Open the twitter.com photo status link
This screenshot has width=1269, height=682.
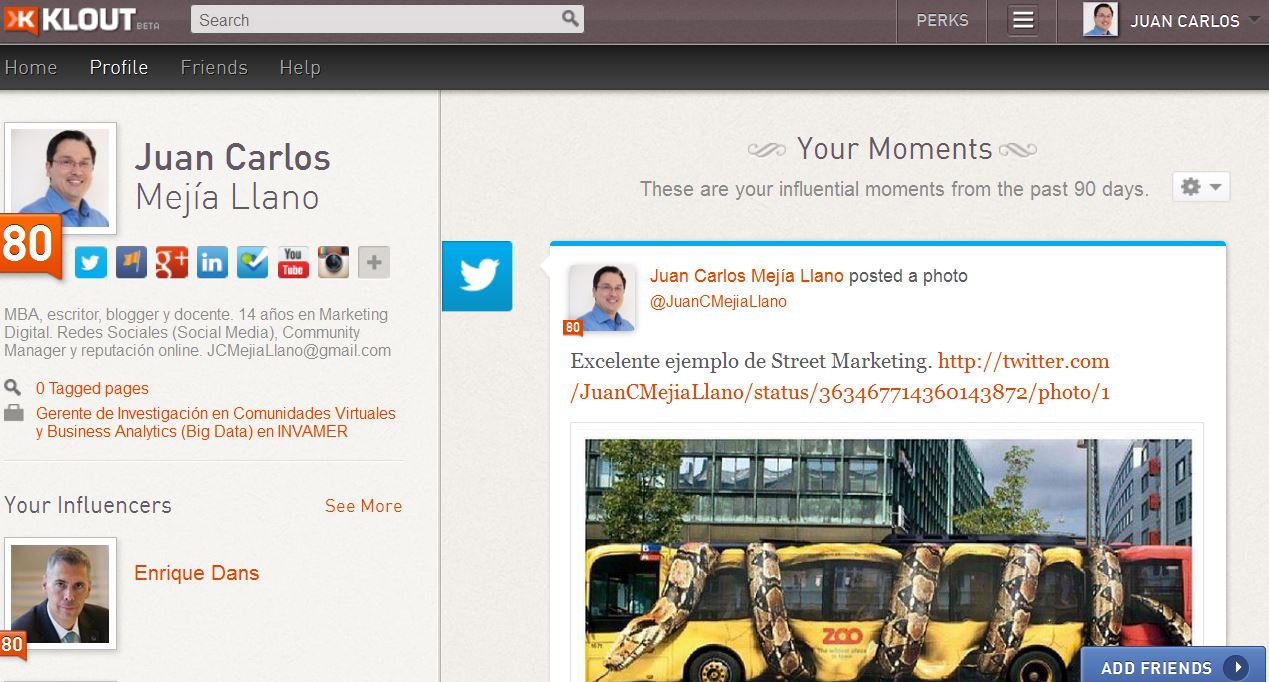point(840,377)
